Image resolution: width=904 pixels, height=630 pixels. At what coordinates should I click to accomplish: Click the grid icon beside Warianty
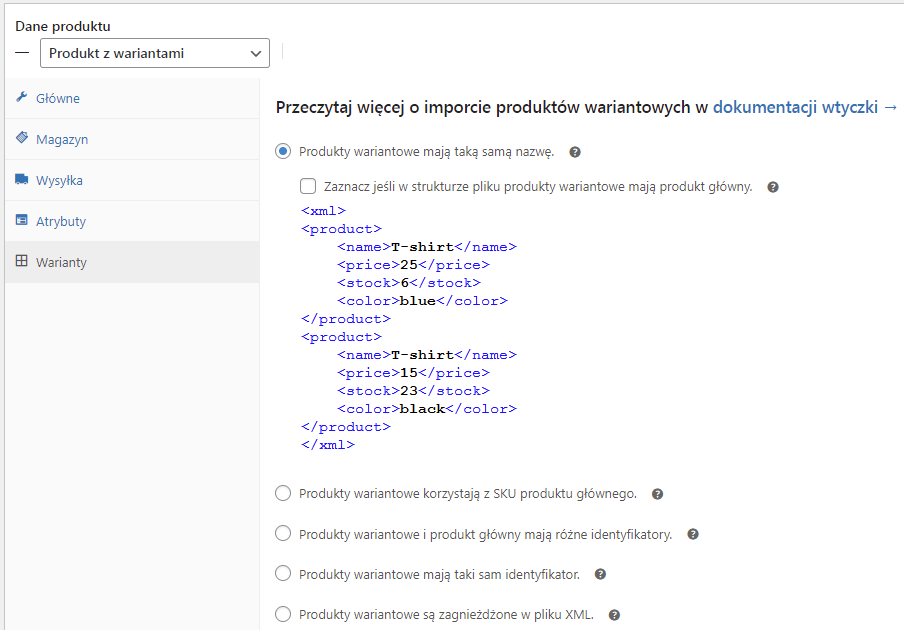click(21, 261)
